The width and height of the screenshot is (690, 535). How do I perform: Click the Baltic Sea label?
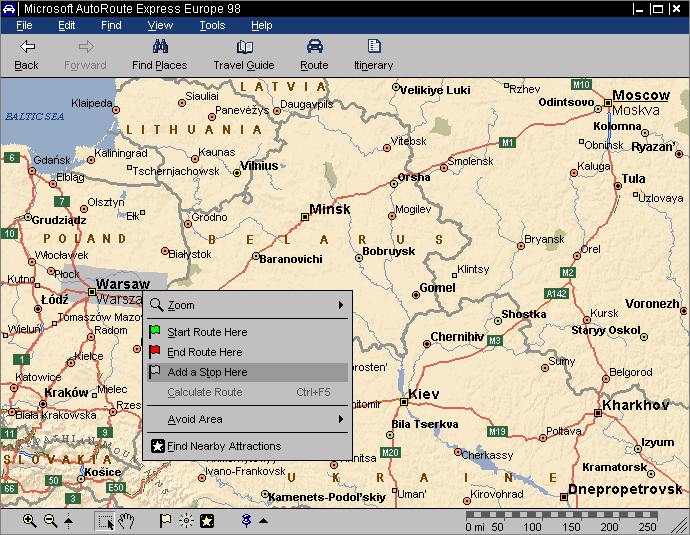35,117
